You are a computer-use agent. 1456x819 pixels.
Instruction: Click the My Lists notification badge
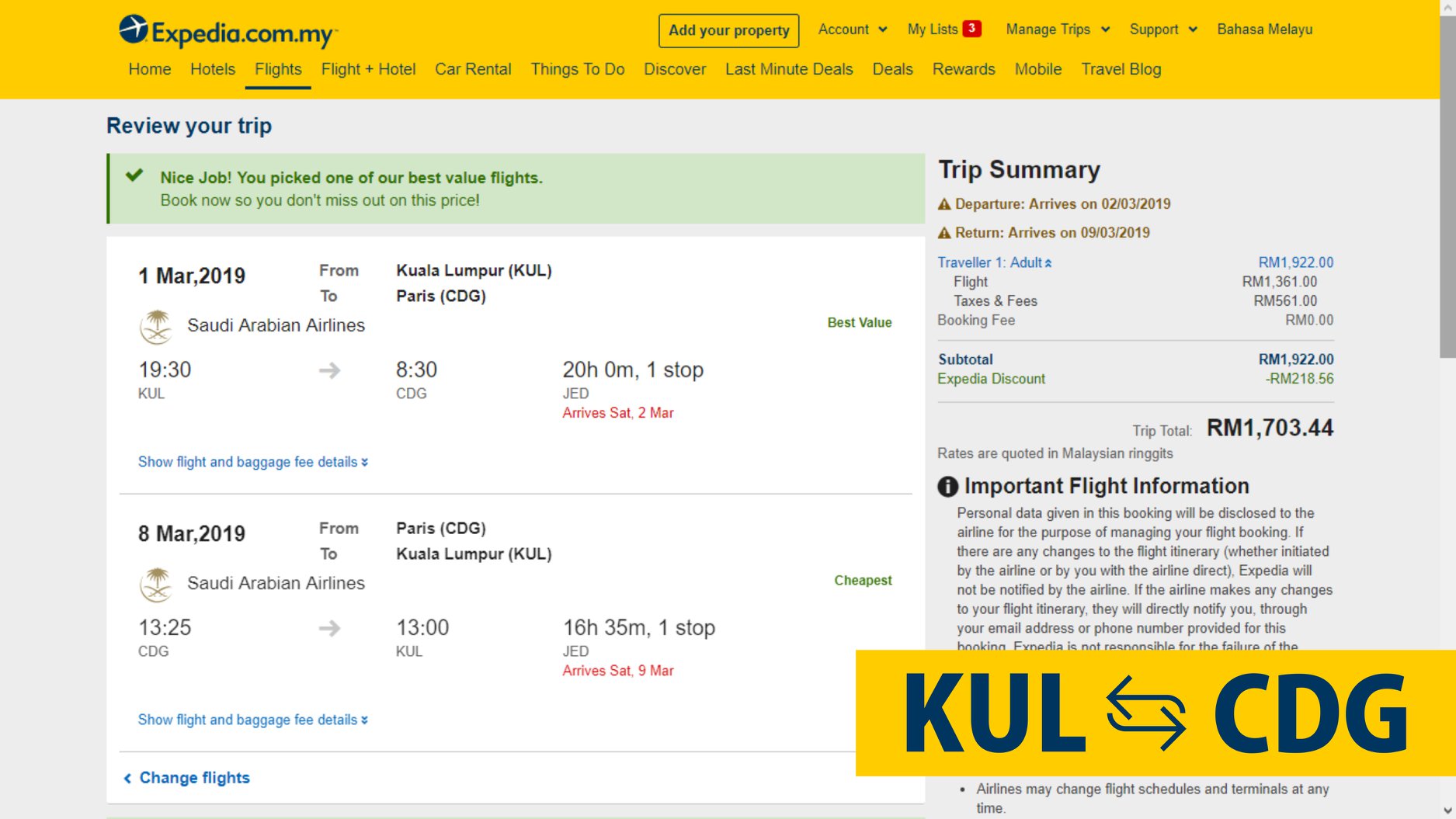[x=971, y=29]
